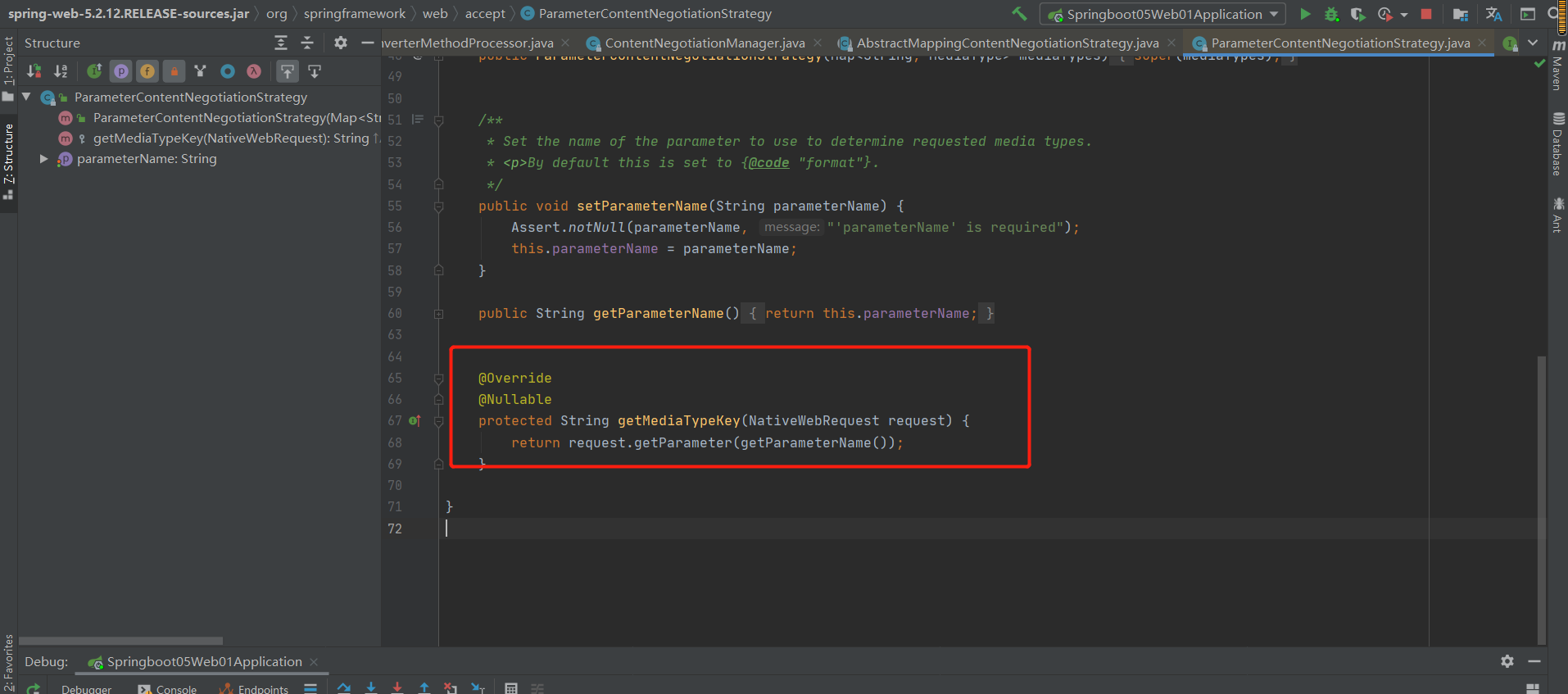Hide the Debug tool window
This screenshot has height=694, width=1568.
[1534, 661]
